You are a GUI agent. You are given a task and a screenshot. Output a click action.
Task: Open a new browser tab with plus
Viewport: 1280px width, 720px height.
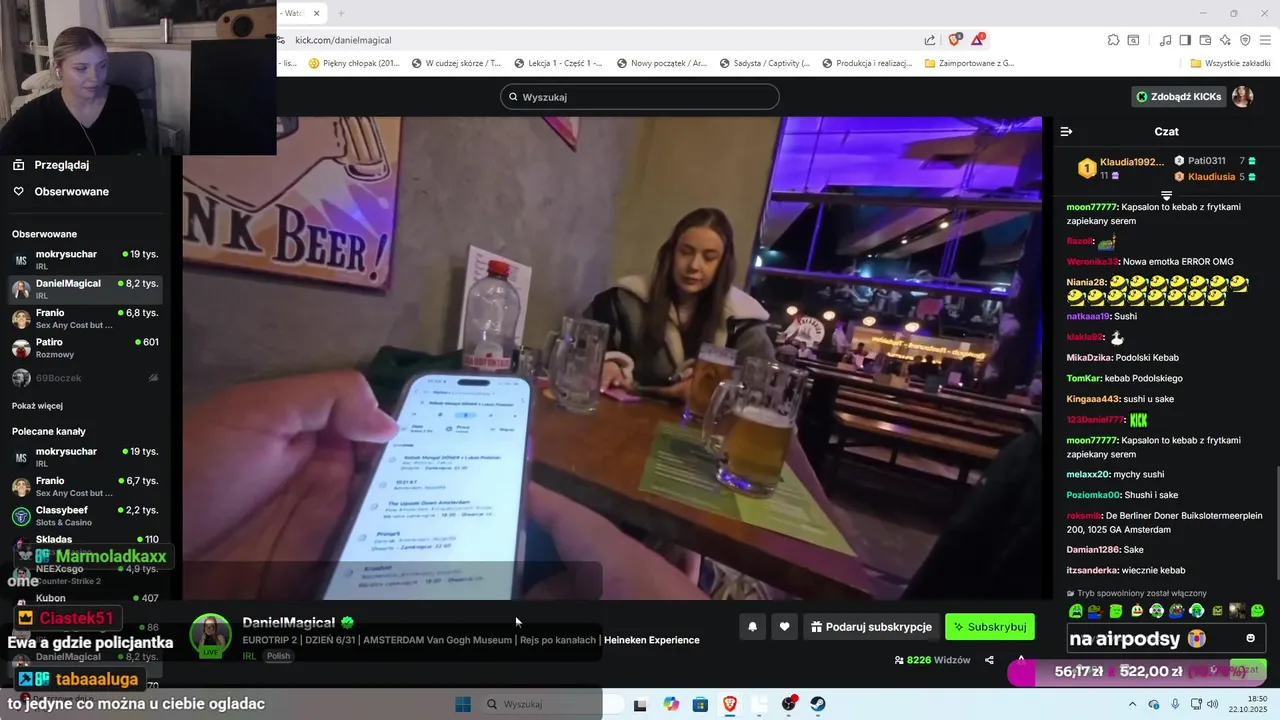[341, 13]
